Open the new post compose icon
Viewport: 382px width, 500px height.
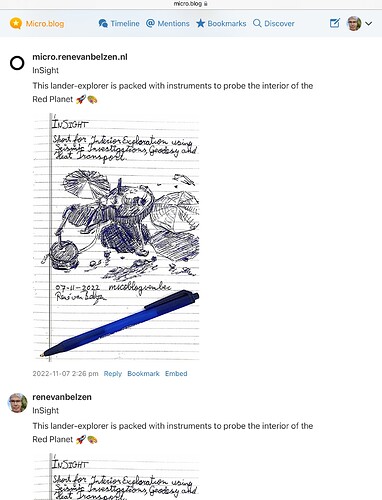pos(335,23)
